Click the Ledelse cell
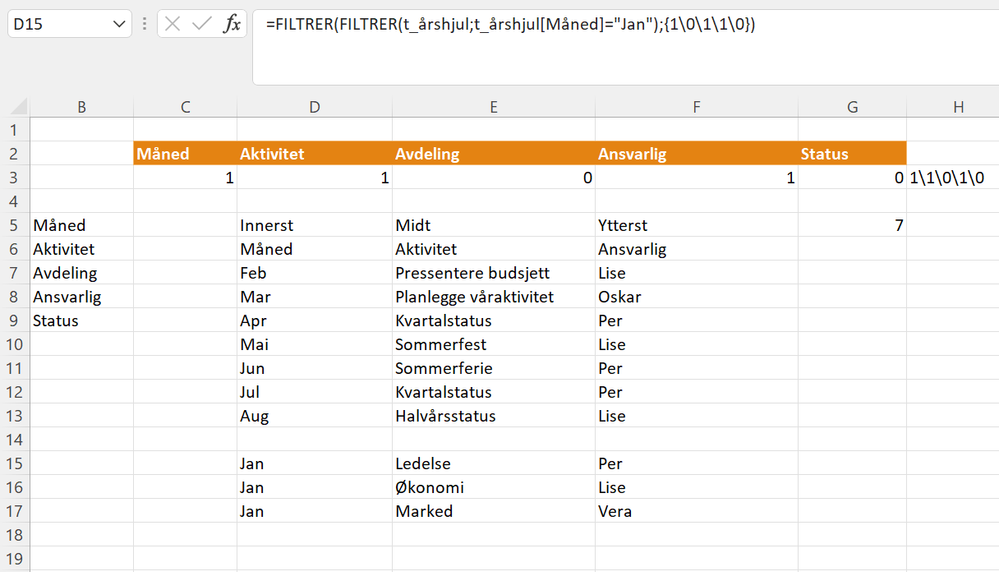 pos(494,464)
